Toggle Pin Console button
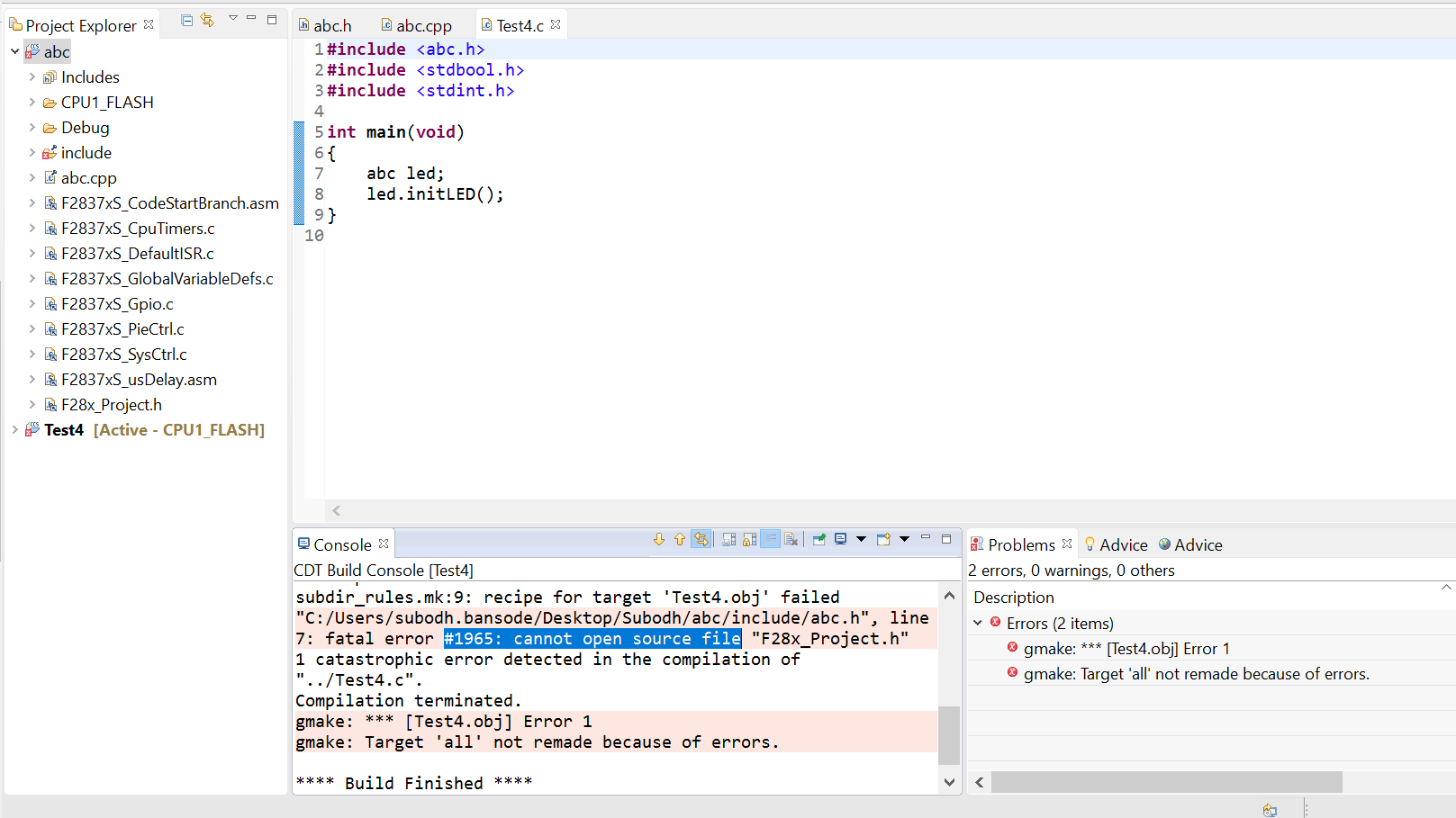The image size is (1456, 818). pyautogui.click(x=819, y=539)
